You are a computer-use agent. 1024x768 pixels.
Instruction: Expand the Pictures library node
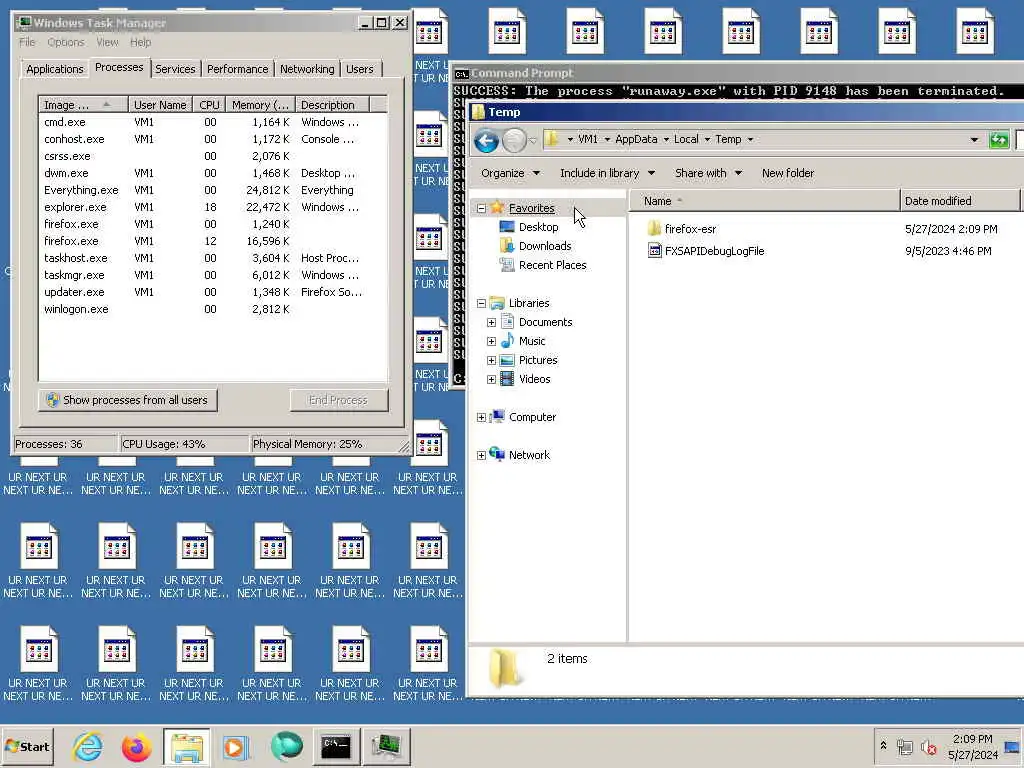click(491, 360)
